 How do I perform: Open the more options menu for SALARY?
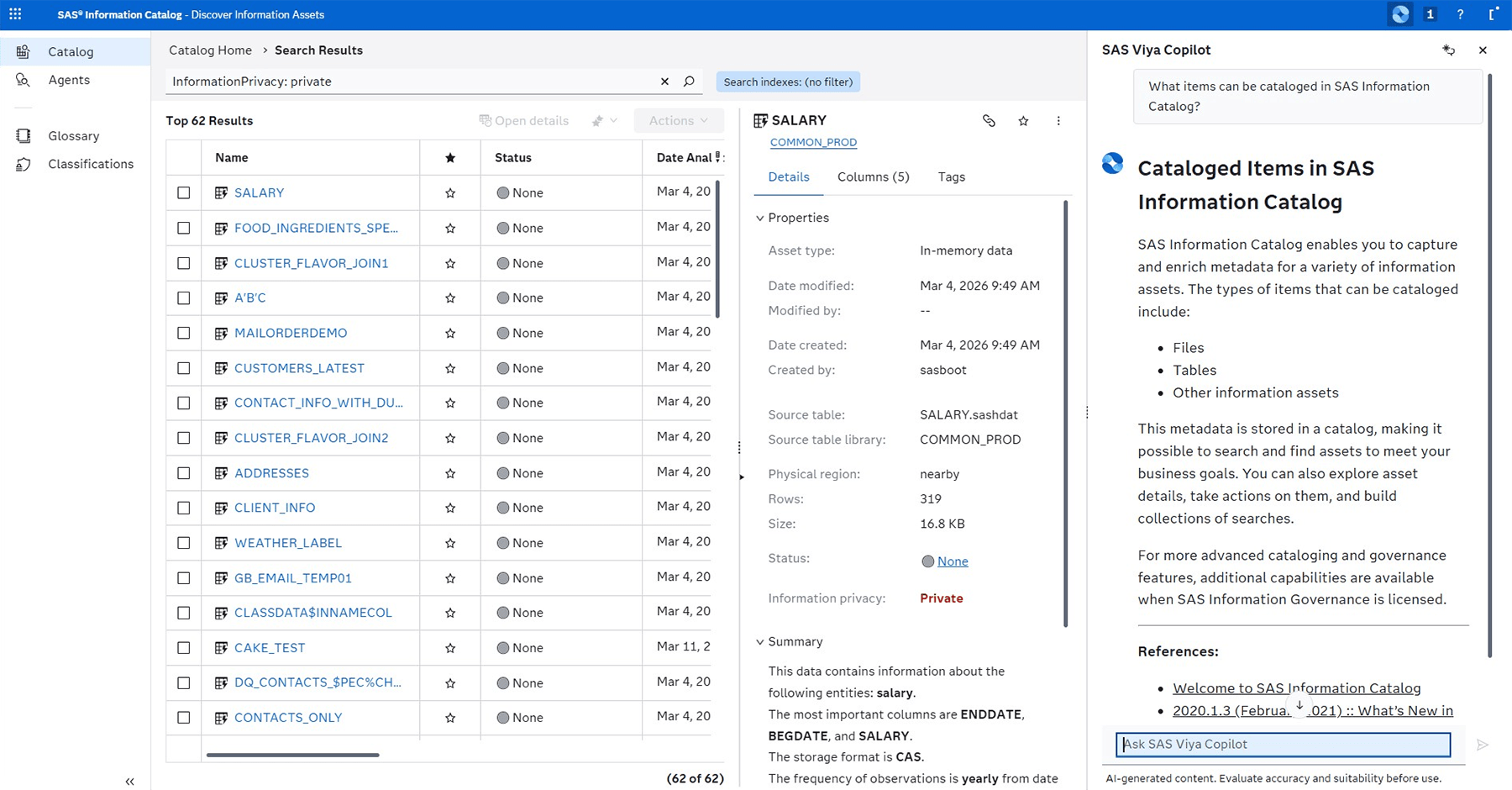[1058, 121]
